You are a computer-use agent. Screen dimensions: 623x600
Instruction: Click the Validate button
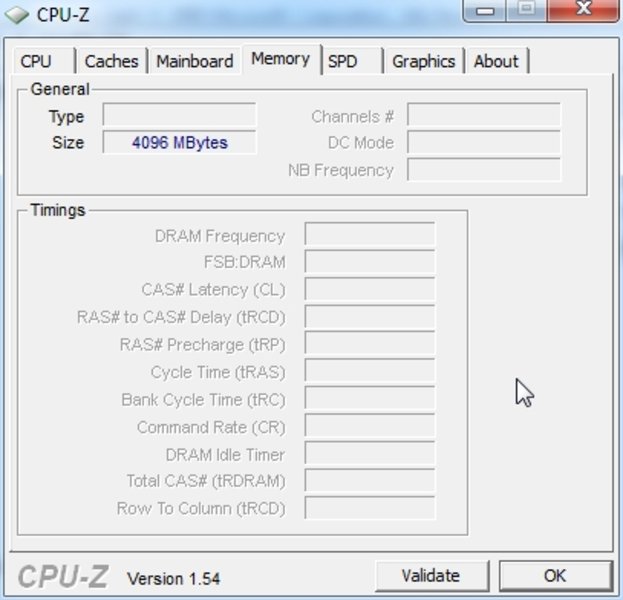click(x=432, y=575)
